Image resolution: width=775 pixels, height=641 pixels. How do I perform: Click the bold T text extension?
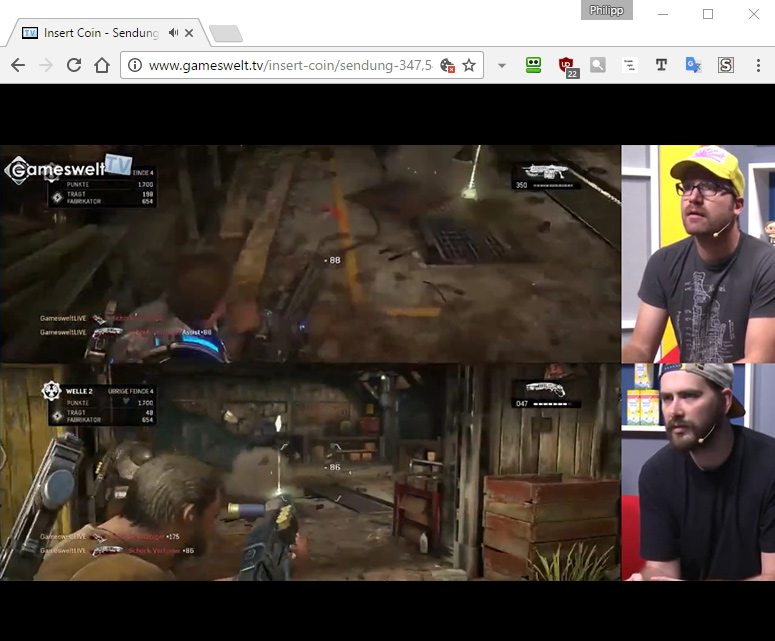click(x=661, y=65)
